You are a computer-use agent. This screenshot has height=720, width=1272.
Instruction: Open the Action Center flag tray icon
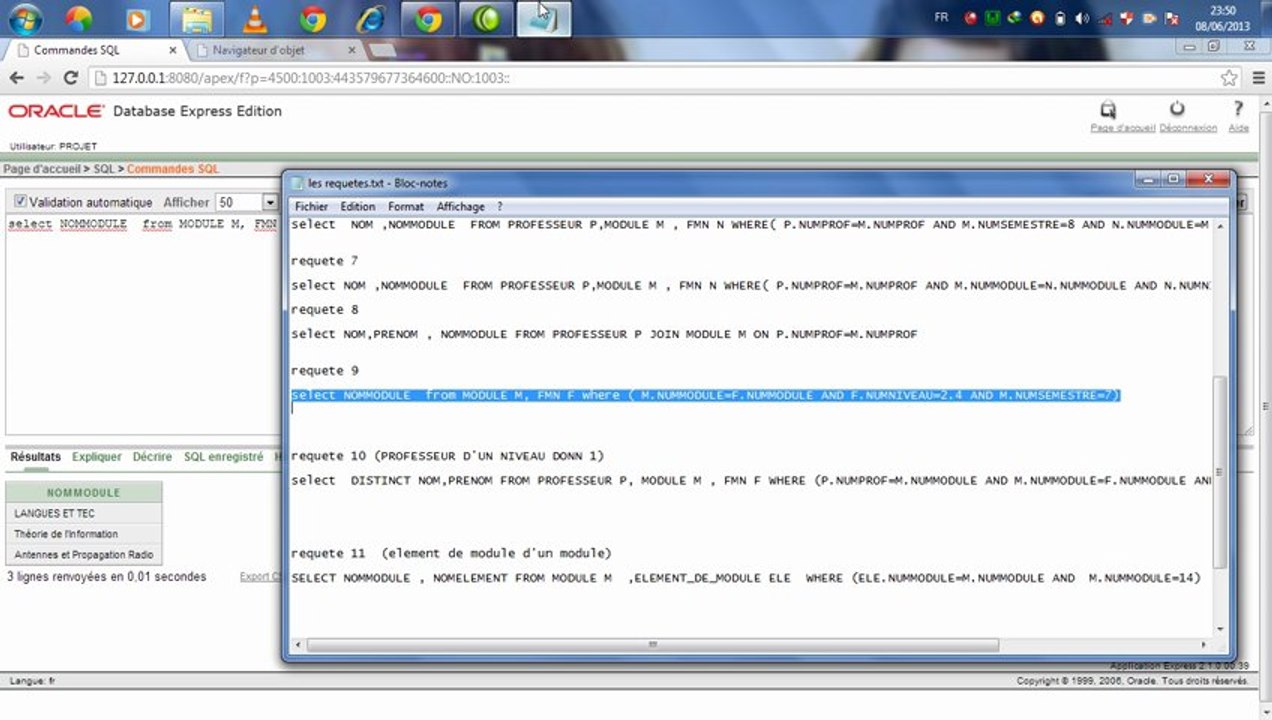point(1170,18)
